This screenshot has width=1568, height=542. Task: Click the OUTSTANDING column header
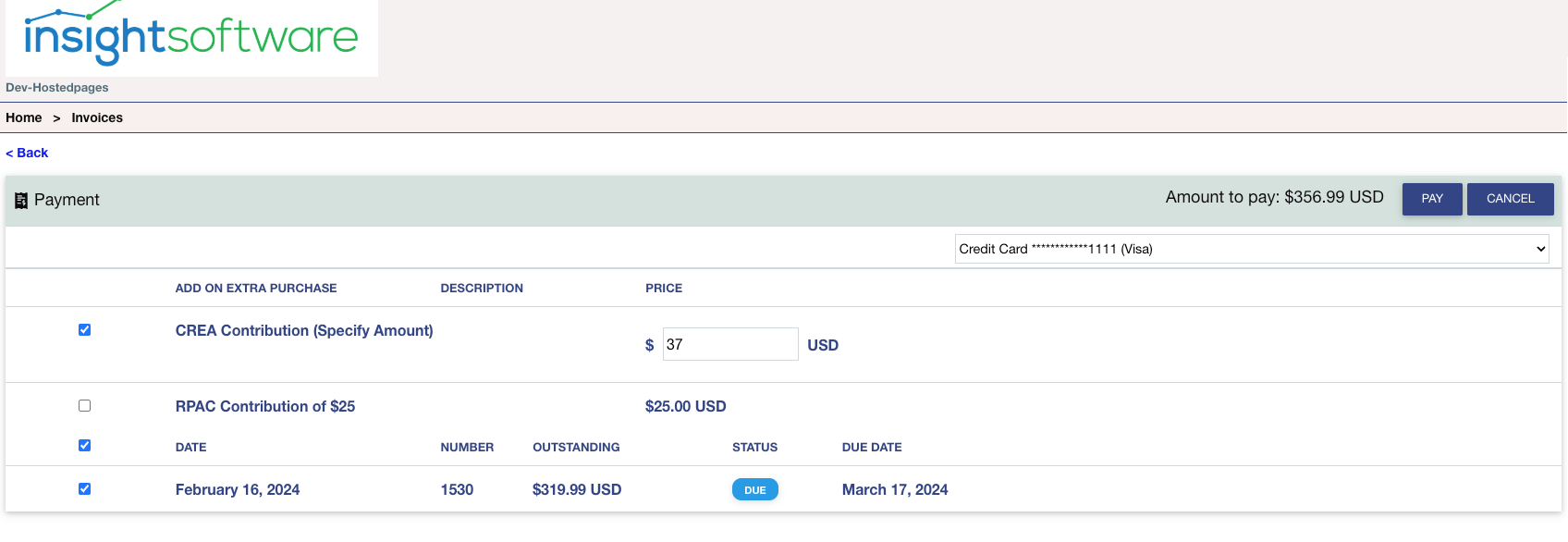click(x=576, y=448)
